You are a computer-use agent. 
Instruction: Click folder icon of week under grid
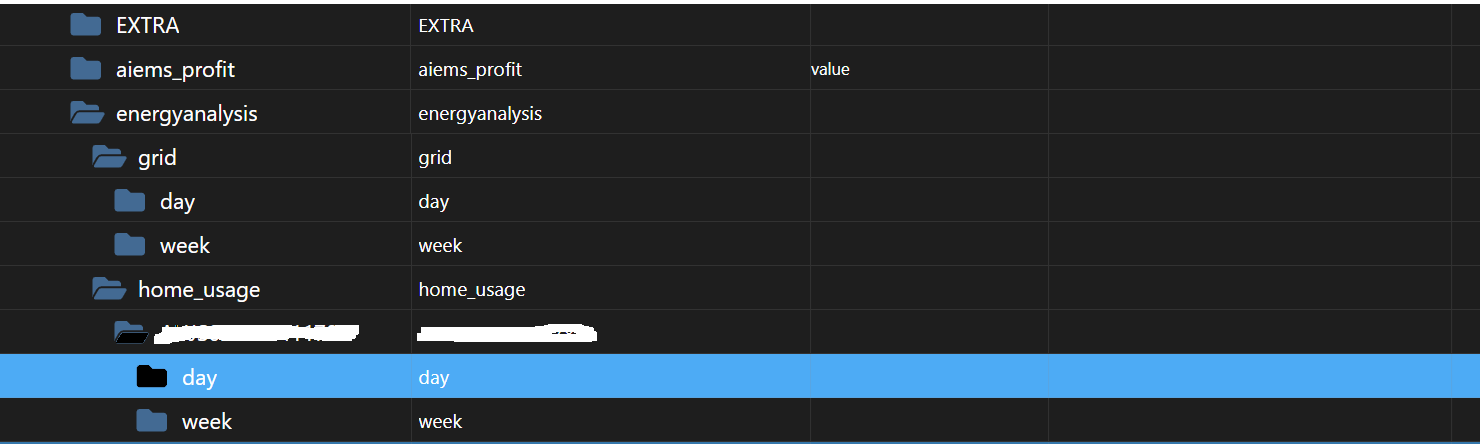[130, 245]
